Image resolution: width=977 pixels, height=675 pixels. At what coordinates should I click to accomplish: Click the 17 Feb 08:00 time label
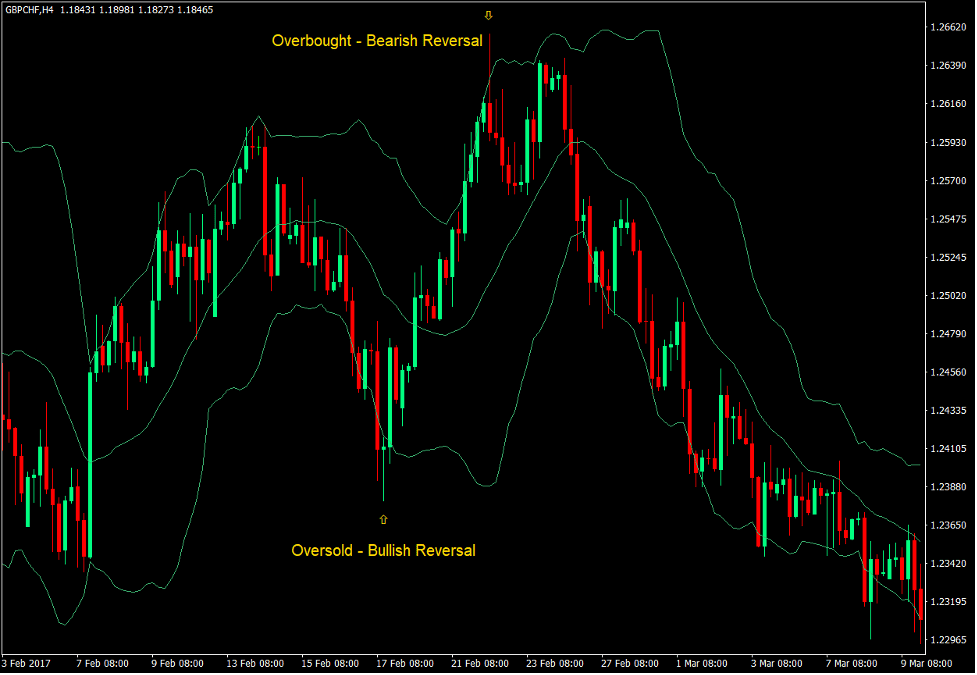[x=407, y=663]
